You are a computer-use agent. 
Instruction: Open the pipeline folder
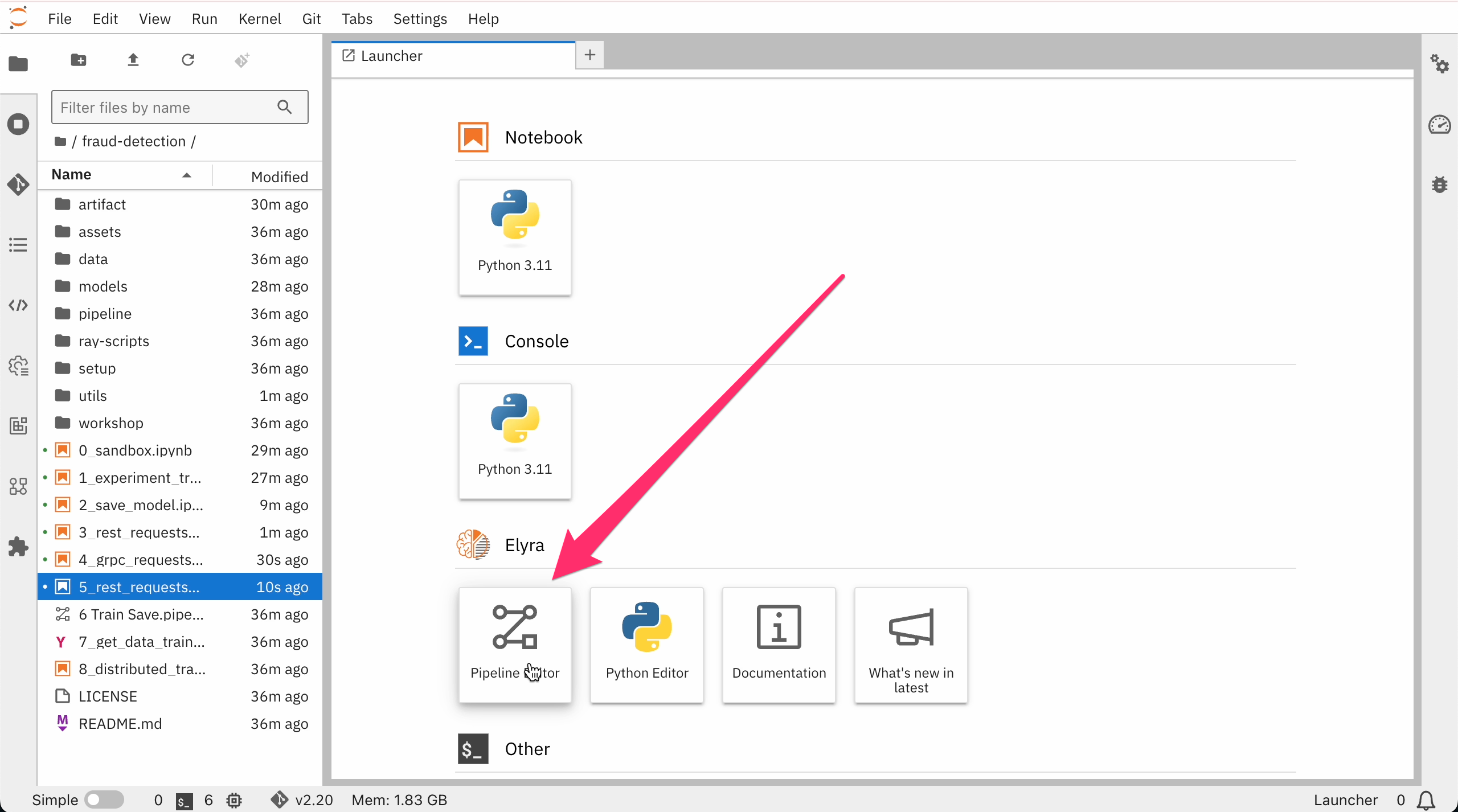tap(105, 314)
